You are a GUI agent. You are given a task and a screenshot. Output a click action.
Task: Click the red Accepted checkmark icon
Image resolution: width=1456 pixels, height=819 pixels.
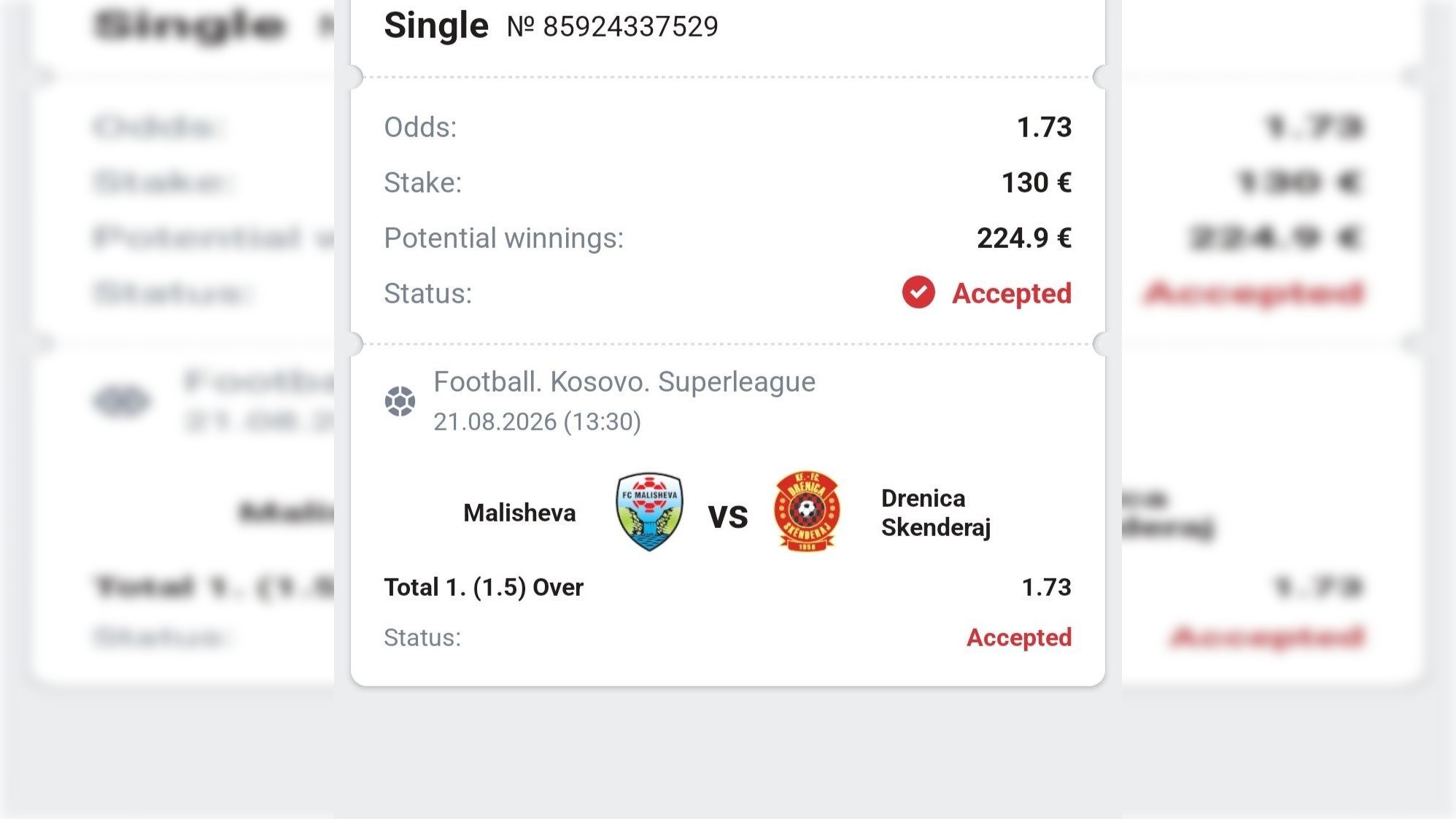pyautogui.click(x=918, y=292)
